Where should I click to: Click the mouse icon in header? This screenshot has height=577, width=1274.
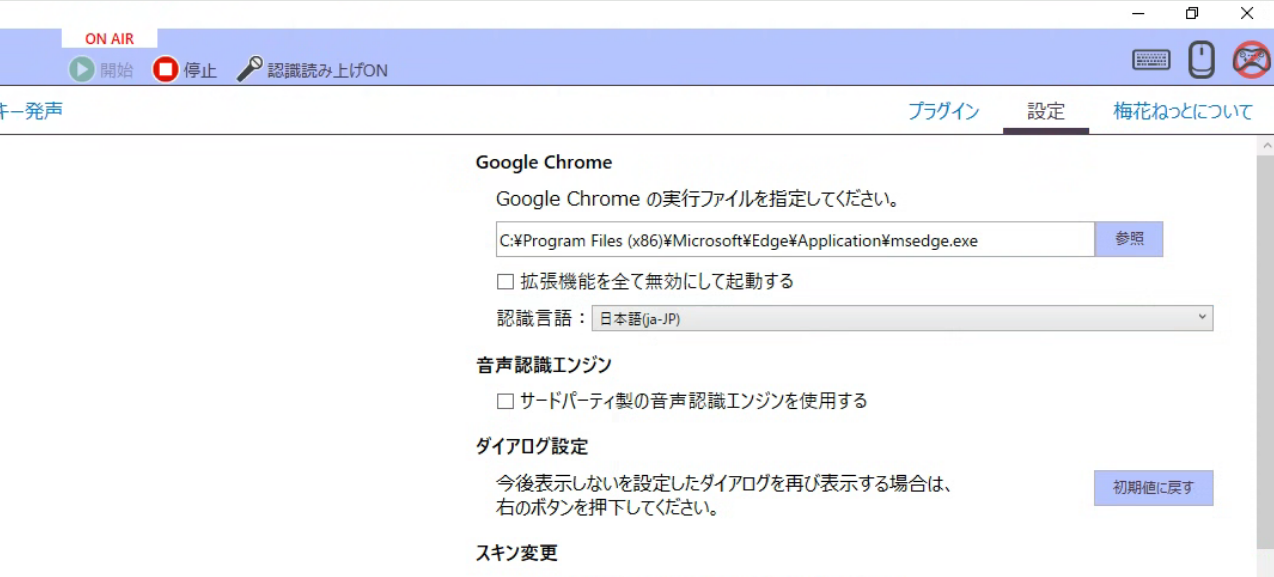(x=1201, y=60)
